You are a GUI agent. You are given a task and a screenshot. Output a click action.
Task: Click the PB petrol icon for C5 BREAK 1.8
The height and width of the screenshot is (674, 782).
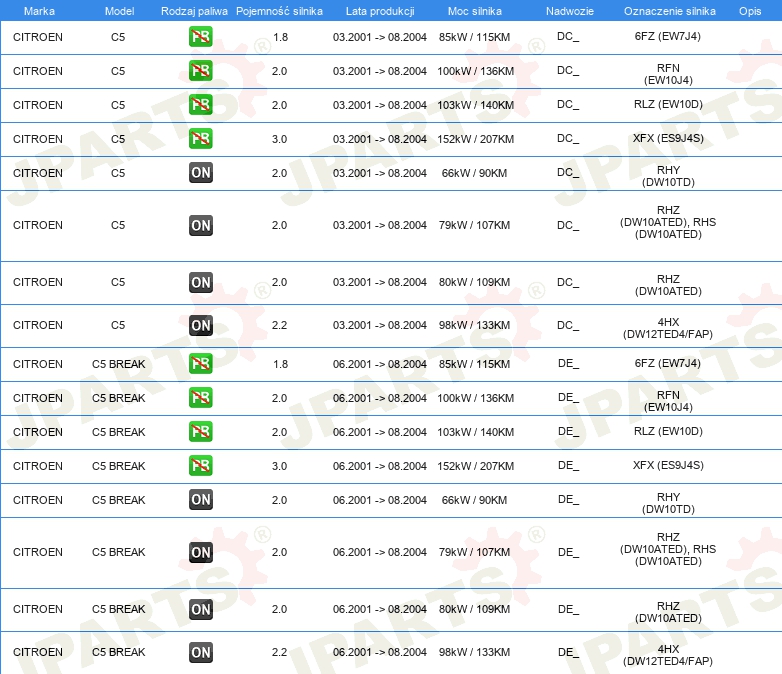point(201,364)
